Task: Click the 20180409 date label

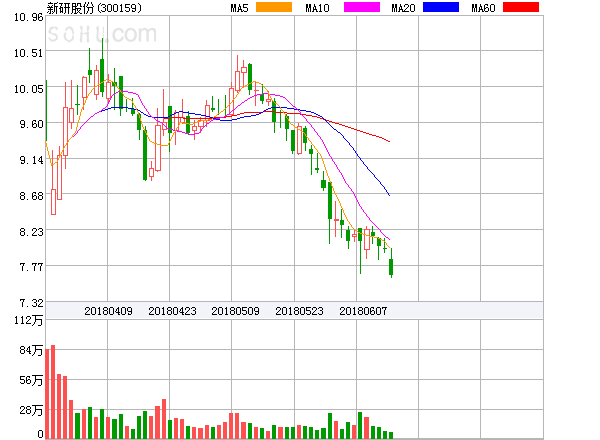Action: click(108, 311)
